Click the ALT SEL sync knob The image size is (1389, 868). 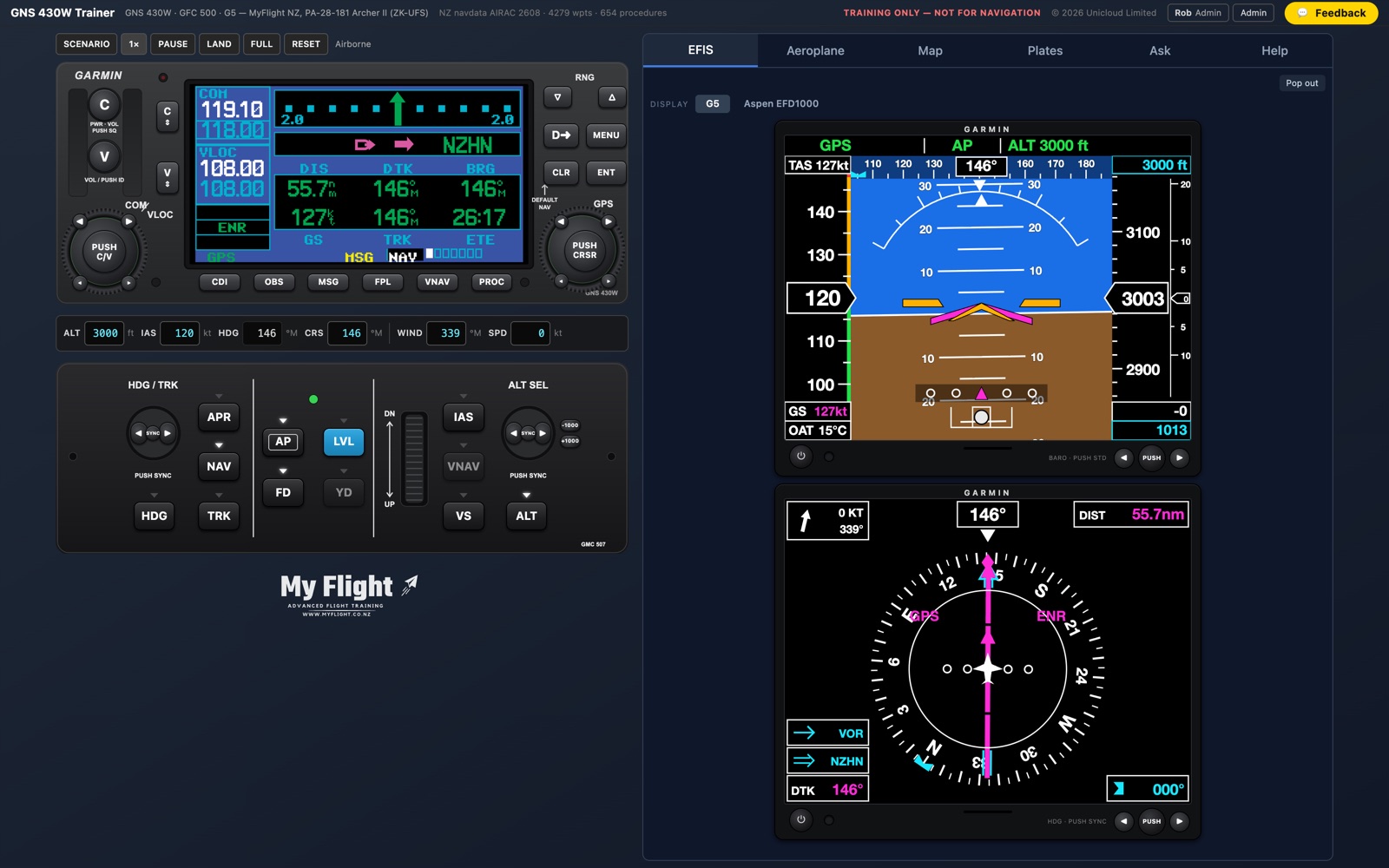pyautogui.click(x=528, y=432)
